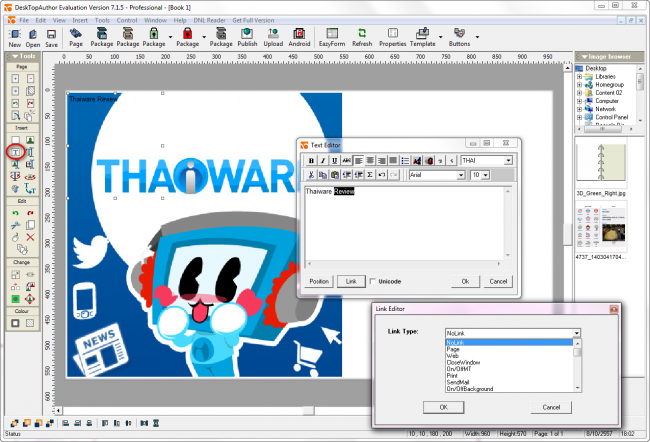The image size is (650, 442).
Task: Click the Page toolbar icon
Action: 76,37
